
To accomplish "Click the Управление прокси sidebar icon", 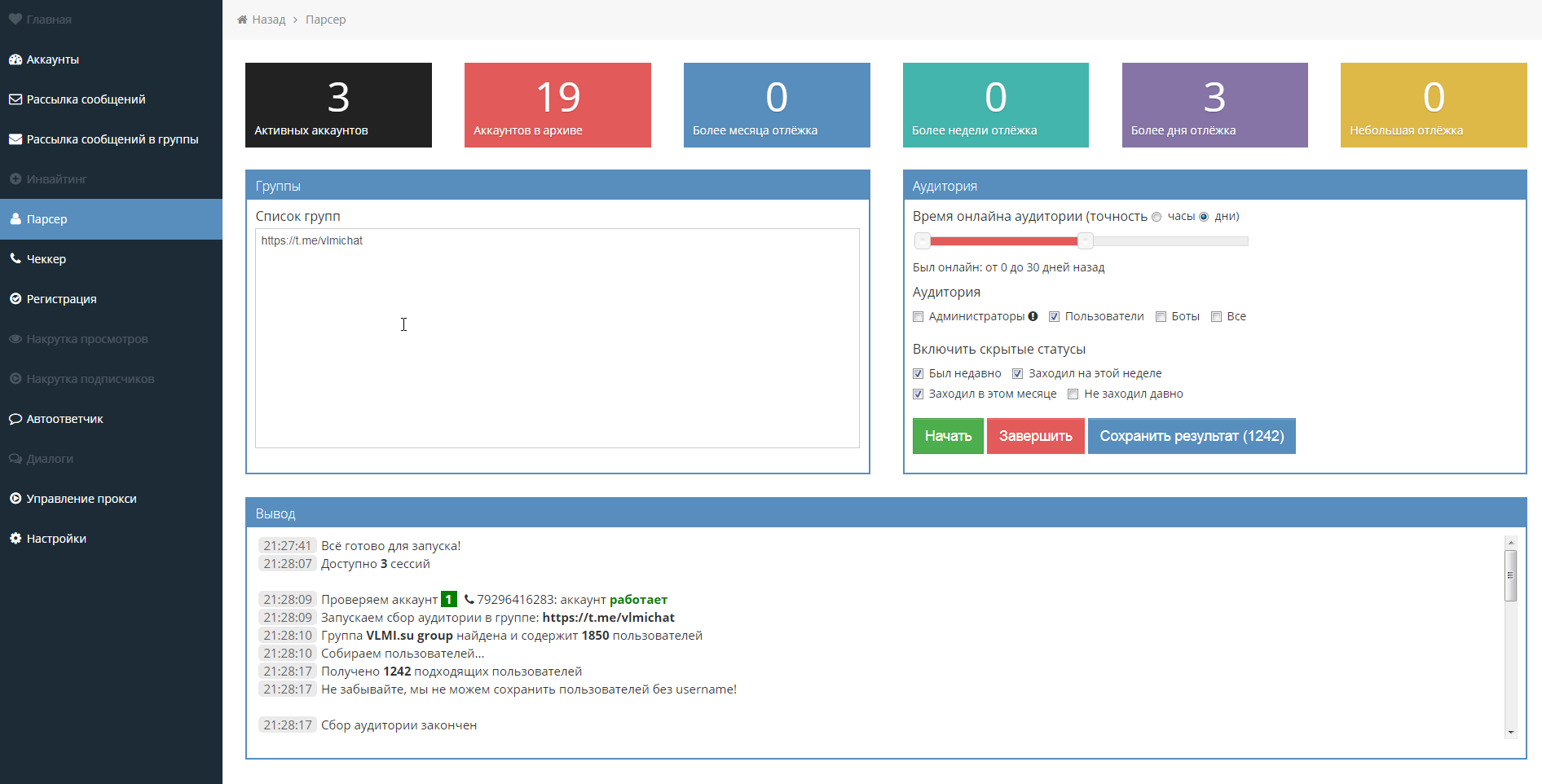I will coord(15,499).
